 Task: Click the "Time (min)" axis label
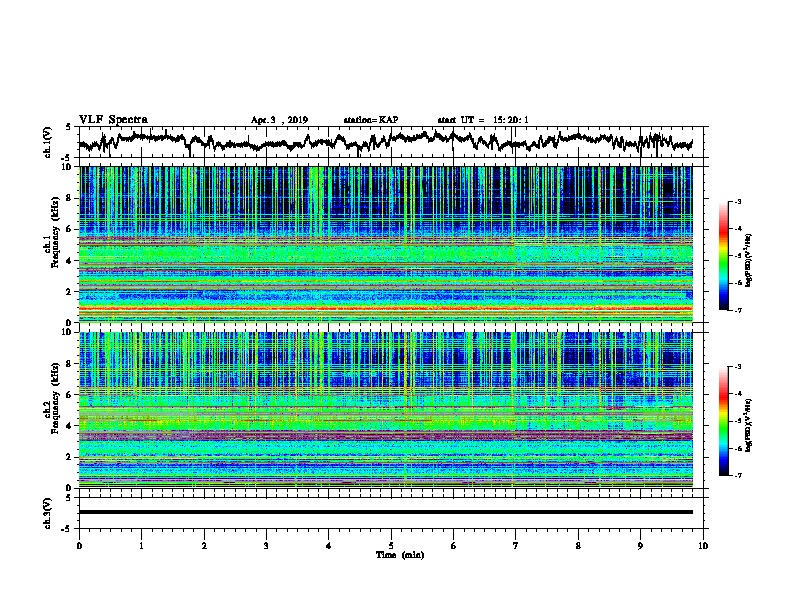click(x=400, y=555)
